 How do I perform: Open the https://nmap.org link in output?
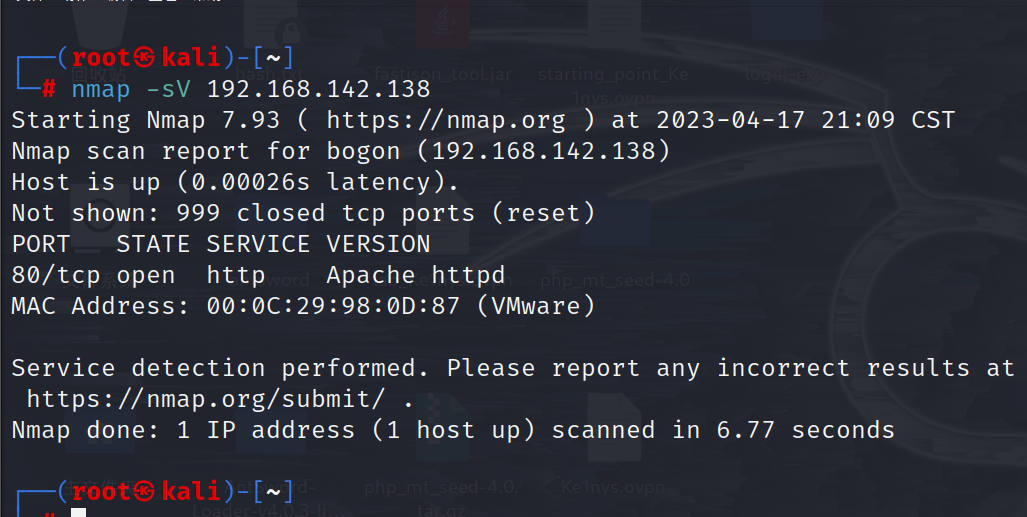point(445,120)
